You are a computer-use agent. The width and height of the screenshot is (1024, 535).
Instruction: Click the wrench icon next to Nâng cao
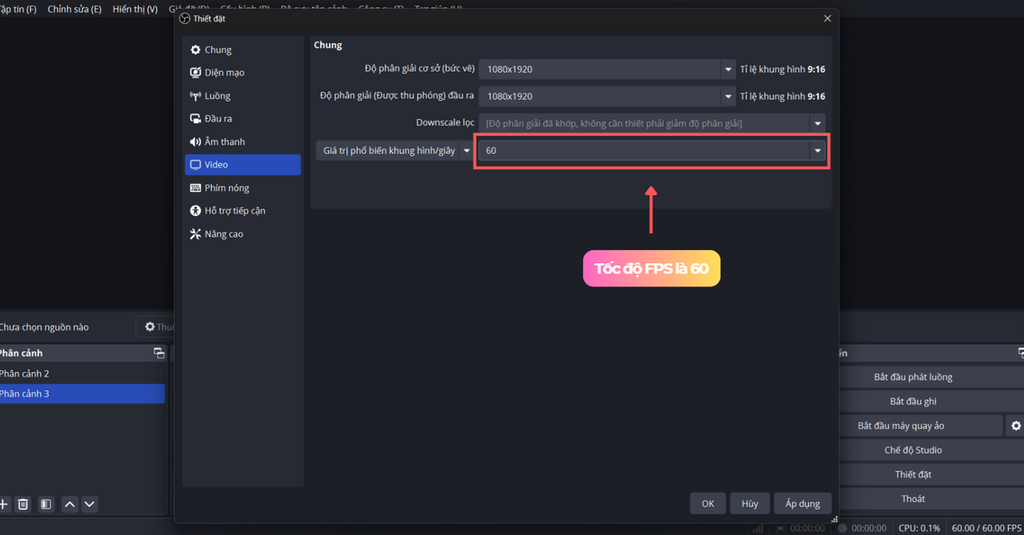[x=195, y=234]
